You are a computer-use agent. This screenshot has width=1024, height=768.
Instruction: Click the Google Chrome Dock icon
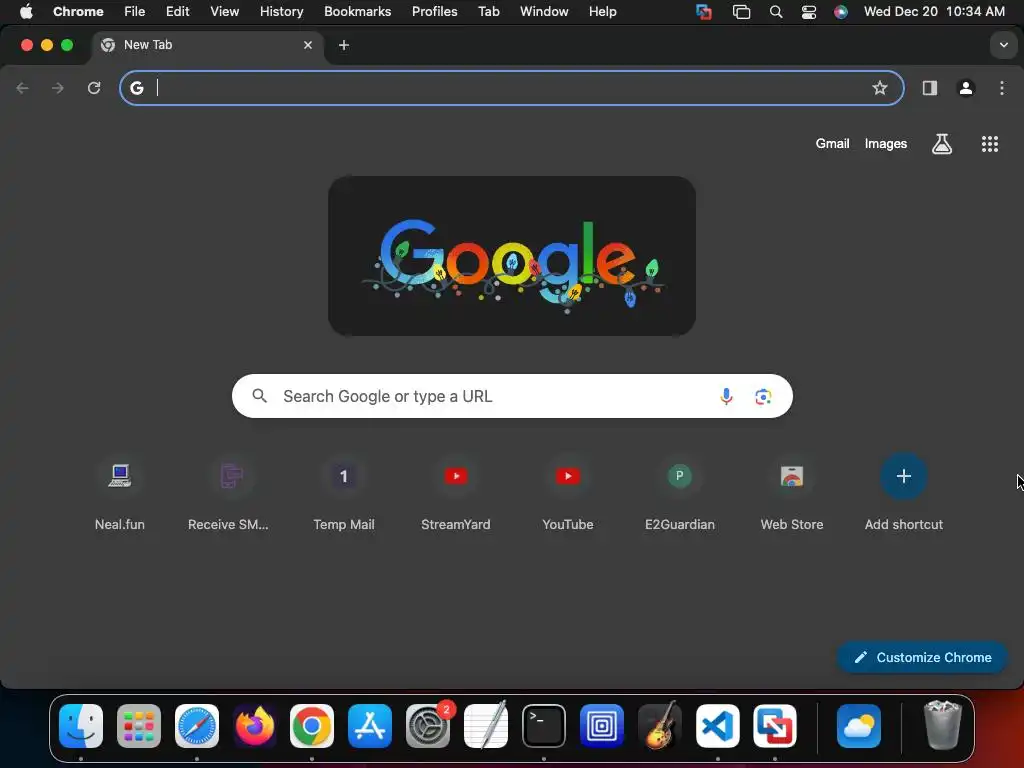(x=312, y=726)
